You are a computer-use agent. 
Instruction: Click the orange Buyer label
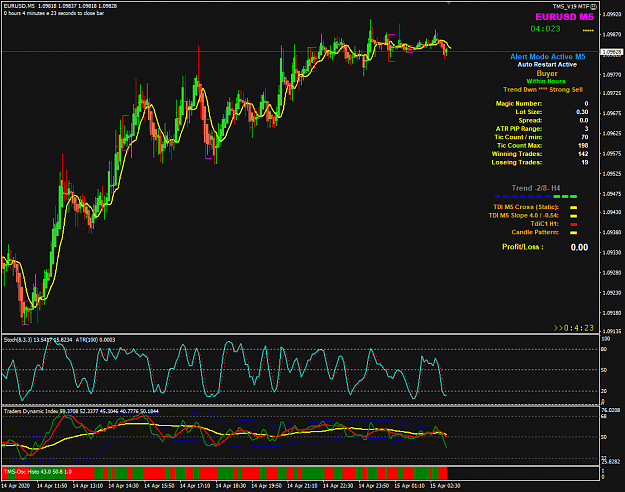click(547, 73)
